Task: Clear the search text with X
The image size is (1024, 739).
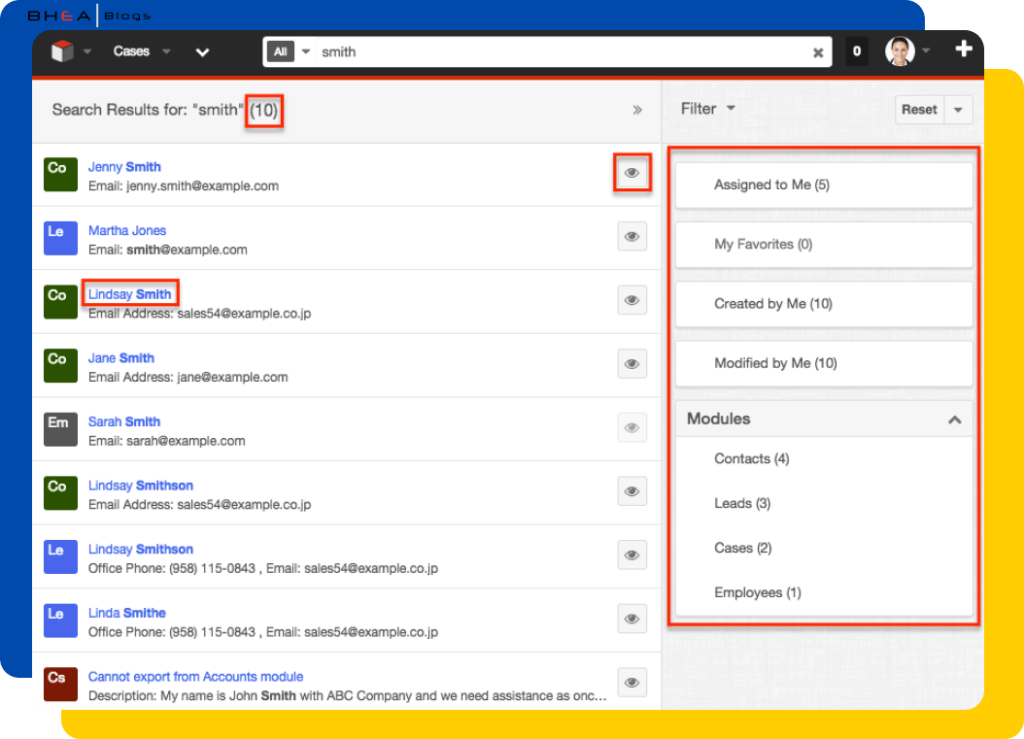Action: tap(818, 53)
